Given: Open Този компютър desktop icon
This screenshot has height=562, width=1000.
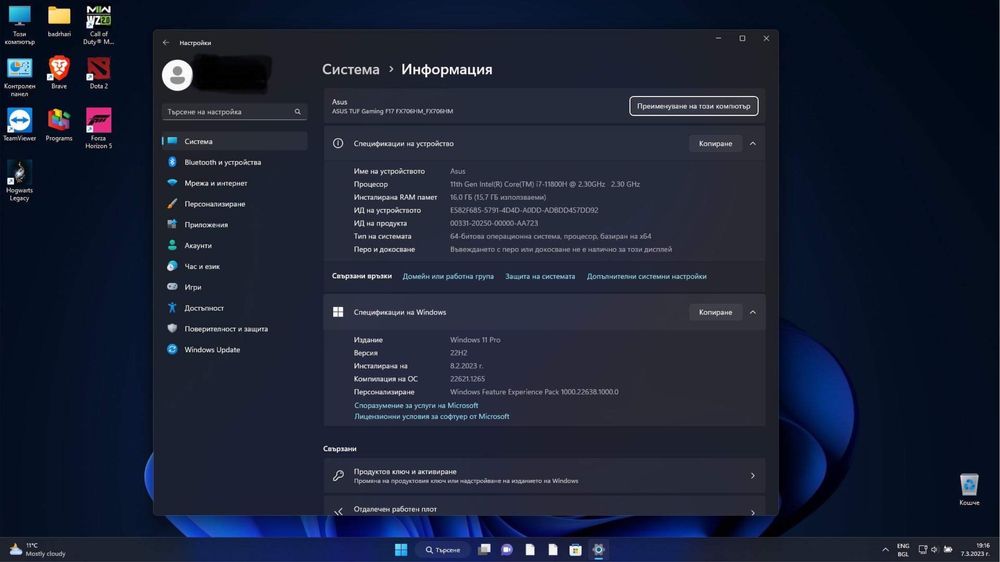Looking at the screenshot, I should (x=20, y=25).
